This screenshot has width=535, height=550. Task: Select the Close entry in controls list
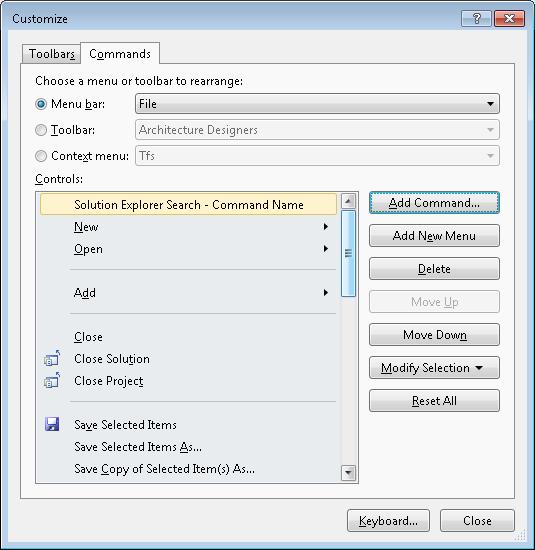188,337
